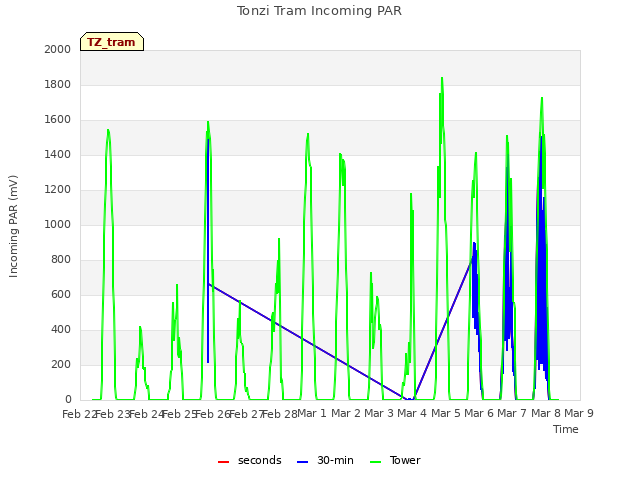This screenshot has height=480, width=640.
Task: Click the 2000 y-axis tick label
Action: 58,49
